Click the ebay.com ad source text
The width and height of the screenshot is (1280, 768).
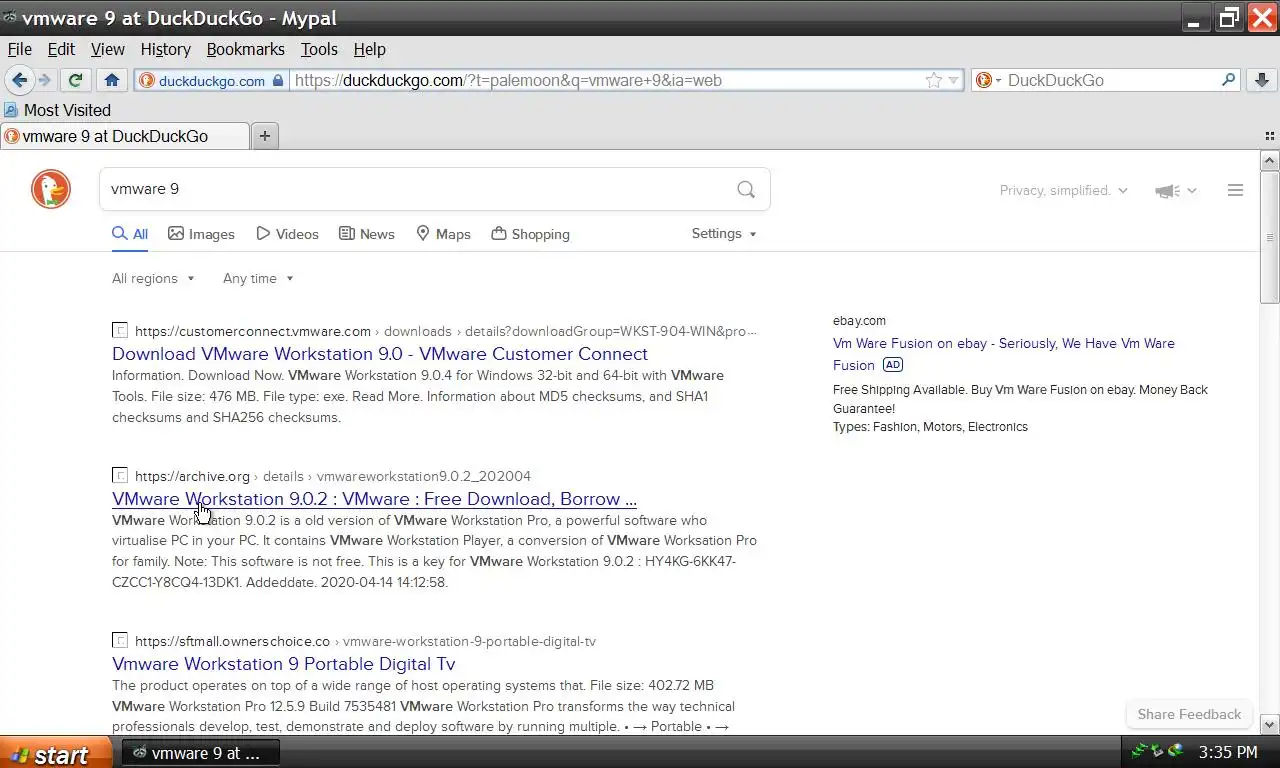click(x=859, y=321)
